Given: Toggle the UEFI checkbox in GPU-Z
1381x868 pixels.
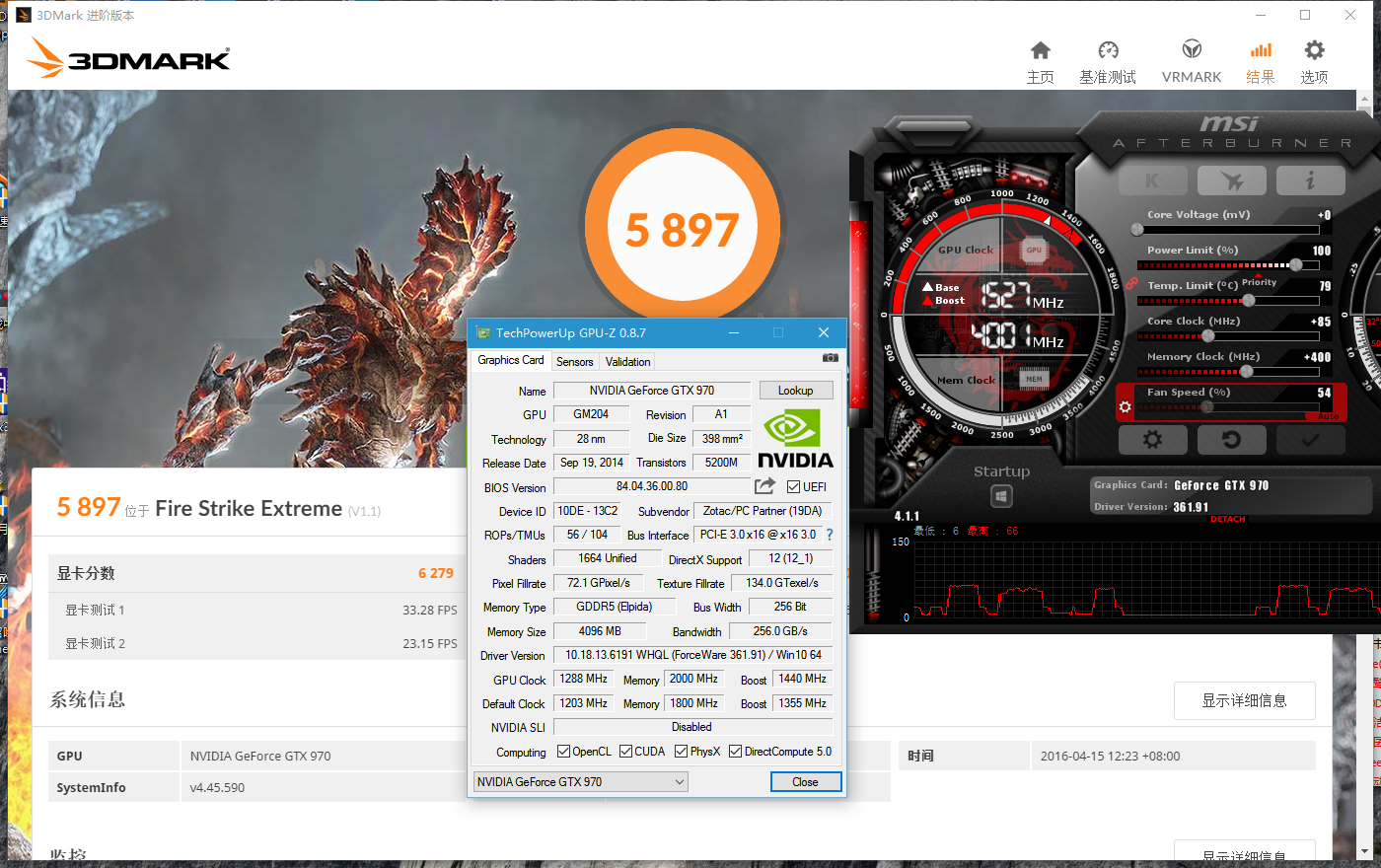Looking at the screenshot, I should [x=794, y=486].
